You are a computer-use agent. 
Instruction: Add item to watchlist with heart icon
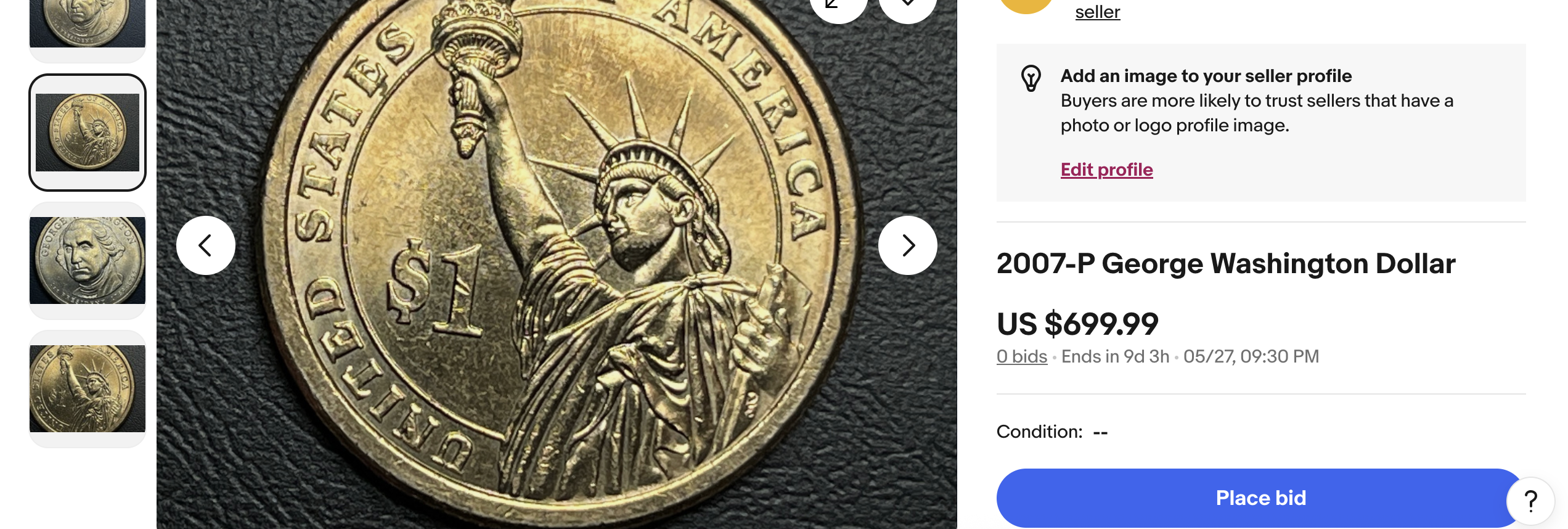click(x=908, y=6)
